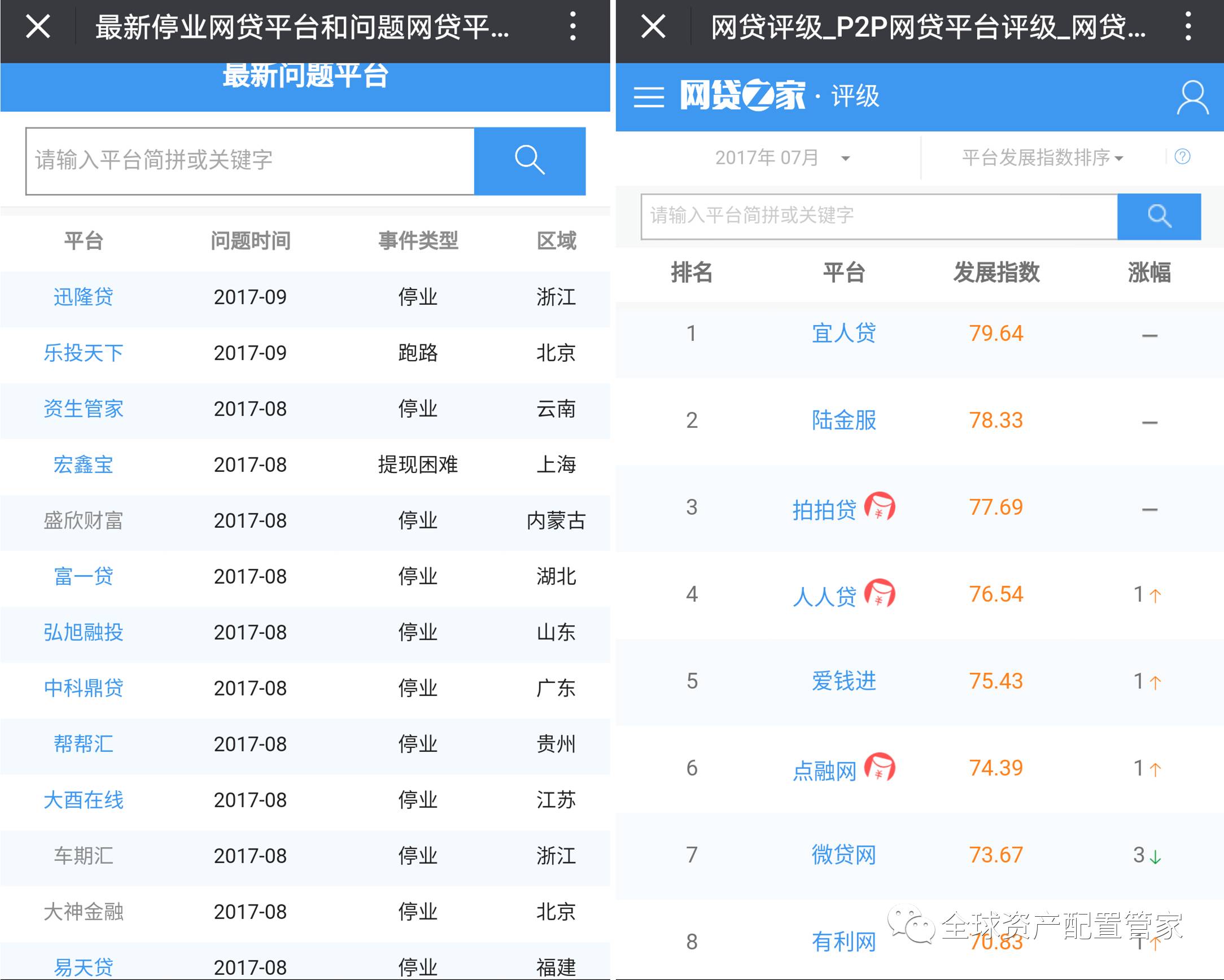Click the red envelope icon beside 拍拍贷
This screenshot has height=980, width=1224.
pos(880,506)
